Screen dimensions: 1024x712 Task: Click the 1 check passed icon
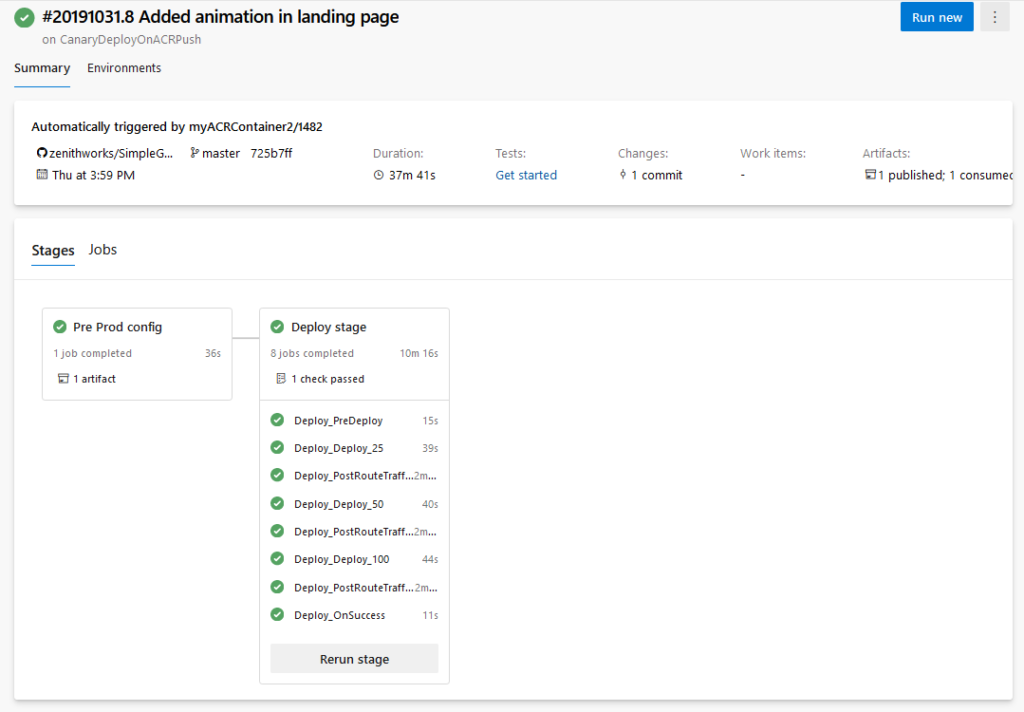point(281,379)
